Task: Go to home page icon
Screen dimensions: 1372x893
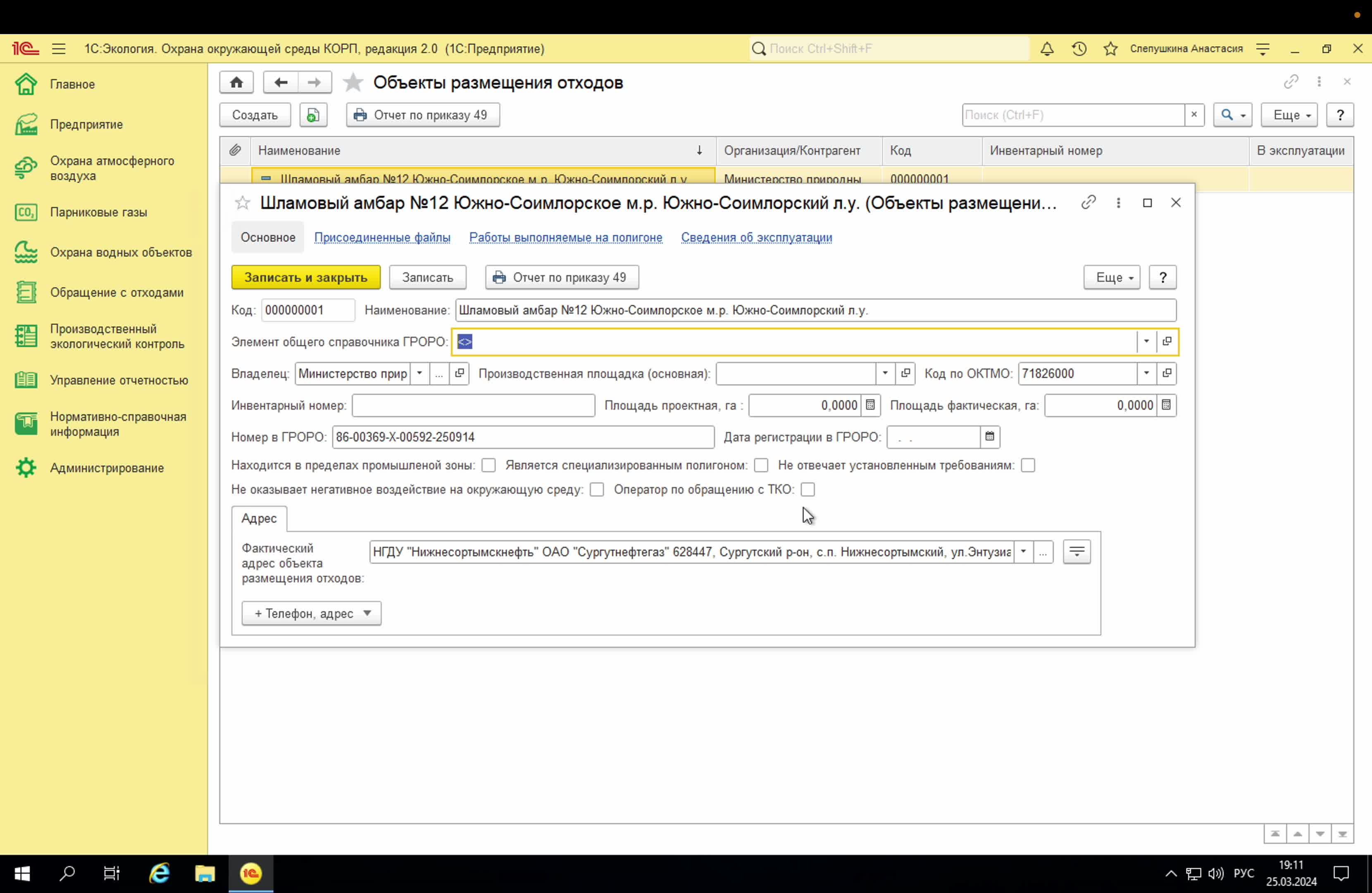Action: (x=236, y=83)
